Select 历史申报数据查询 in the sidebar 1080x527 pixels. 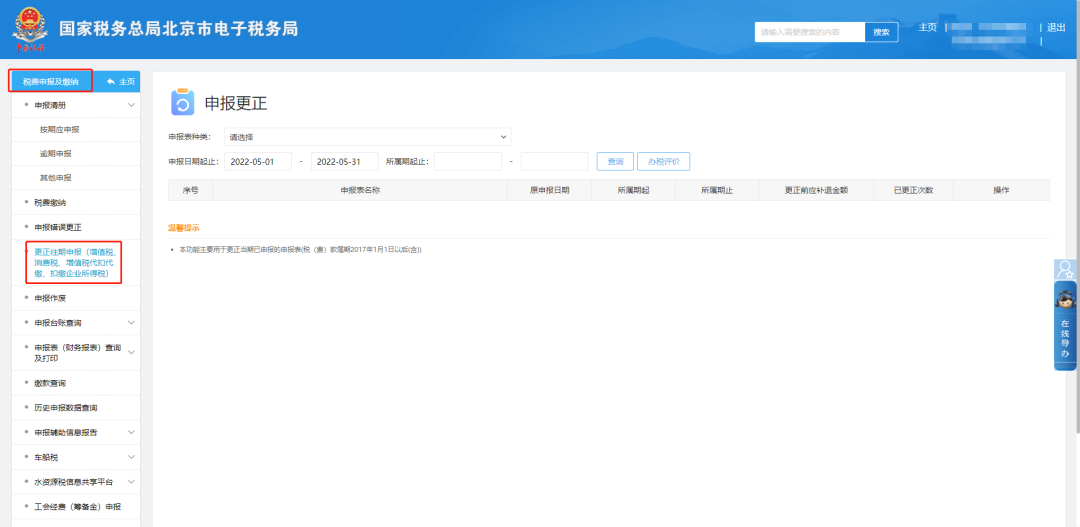pyautogui.click(x=66, y=408)
